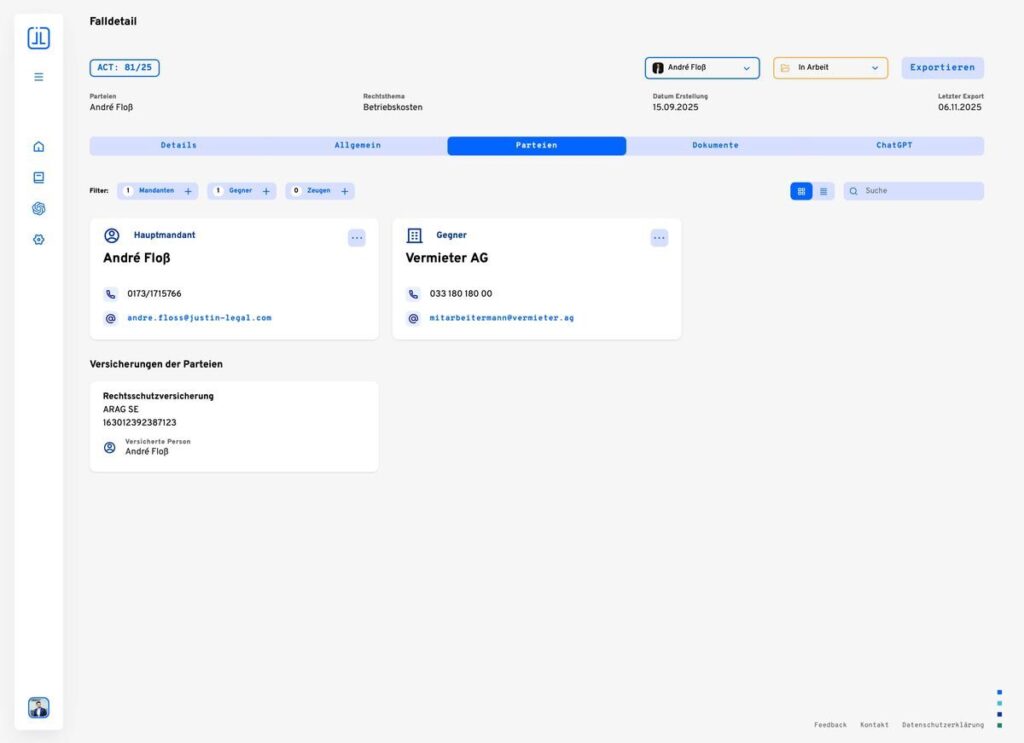Click the Suche search field

click(x=920, y=191)
